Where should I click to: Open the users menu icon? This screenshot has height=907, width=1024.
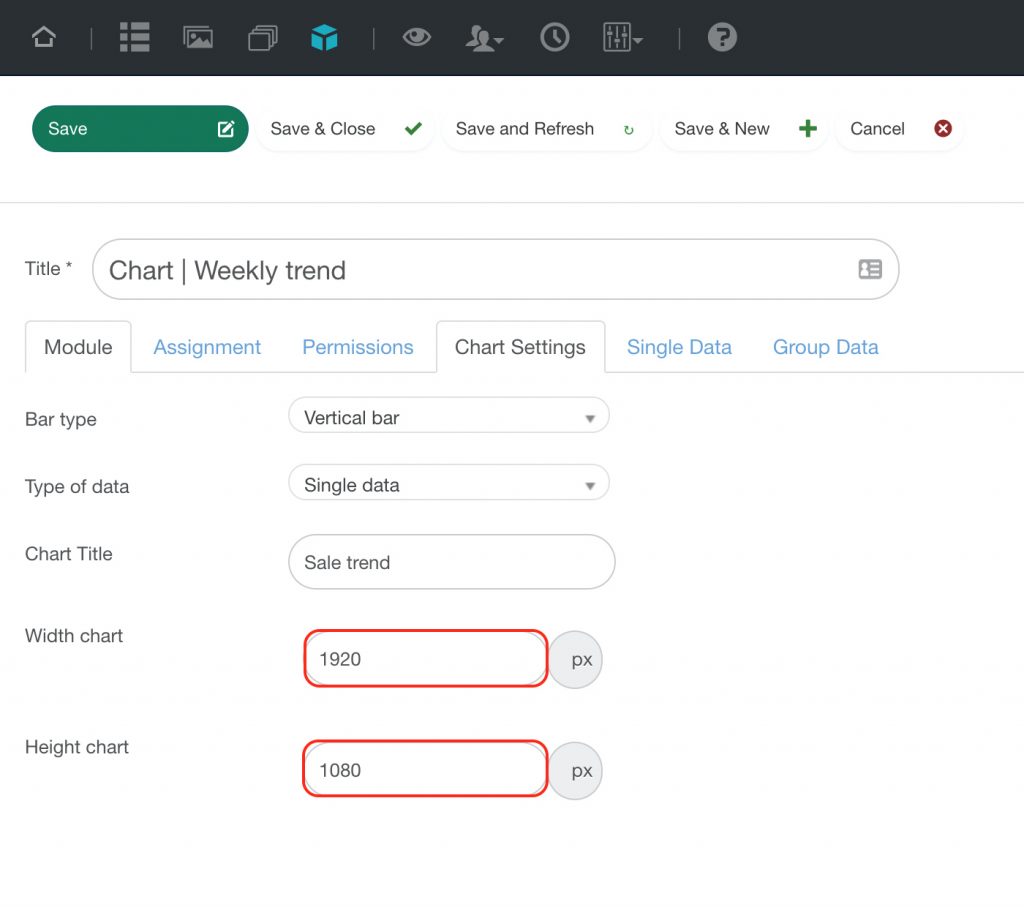tap(484, 38)
